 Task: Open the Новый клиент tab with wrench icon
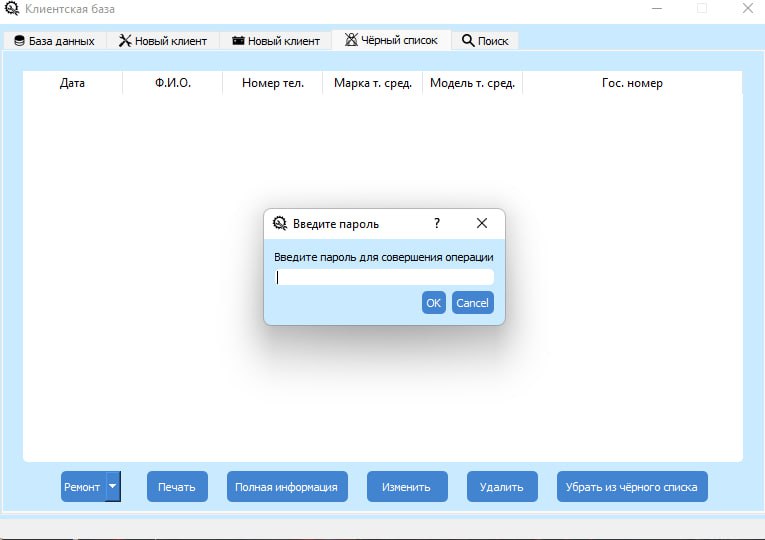(163, 40)
